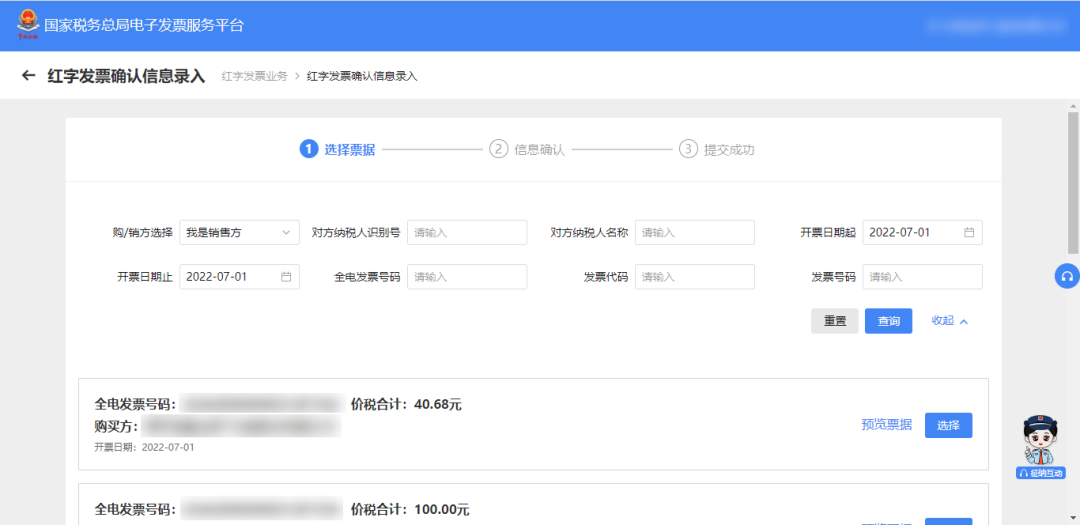The height and width of the screenshot is (525, 1080).
Task: Click the 开票日期止 date field
Action: click(x=239, y=277)
